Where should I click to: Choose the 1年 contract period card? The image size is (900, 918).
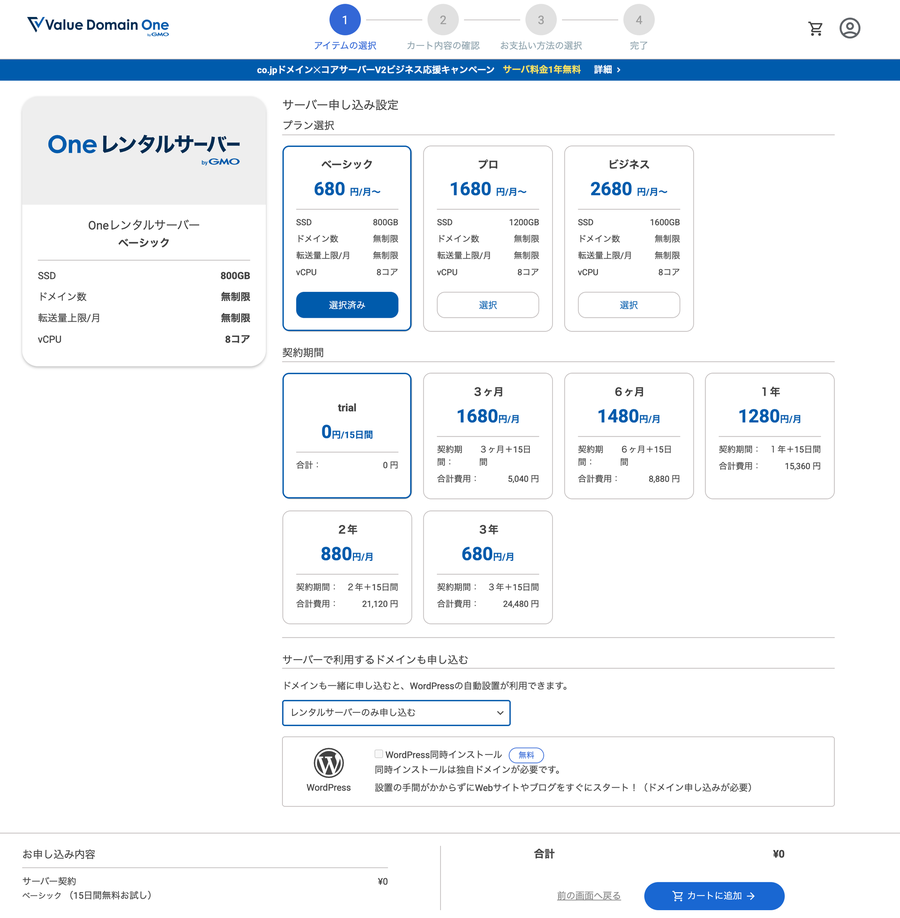point(770,436)
